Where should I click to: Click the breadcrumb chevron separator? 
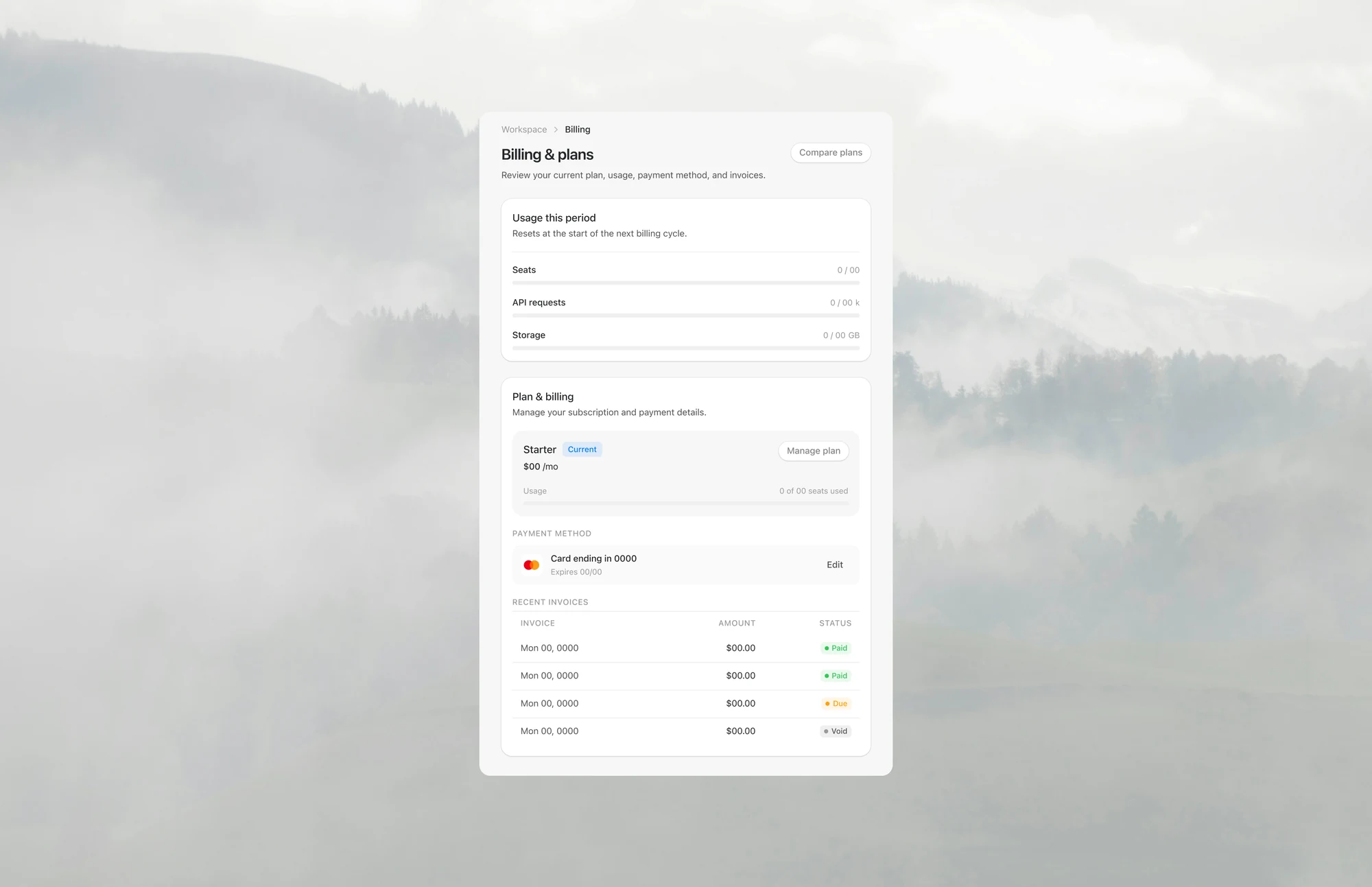point(556,130)
